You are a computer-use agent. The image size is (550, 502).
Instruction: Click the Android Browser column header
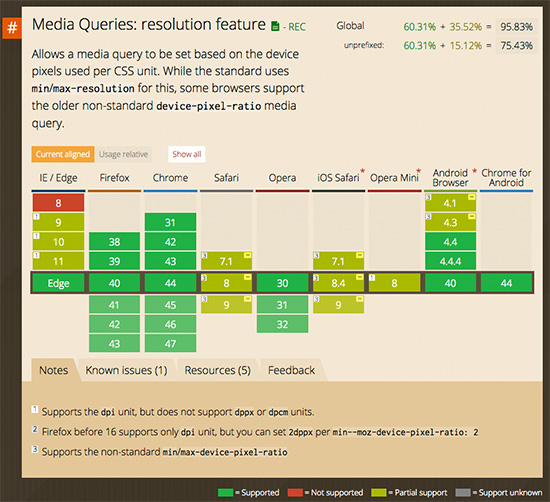pyautogui.click(x=450, y=178)
